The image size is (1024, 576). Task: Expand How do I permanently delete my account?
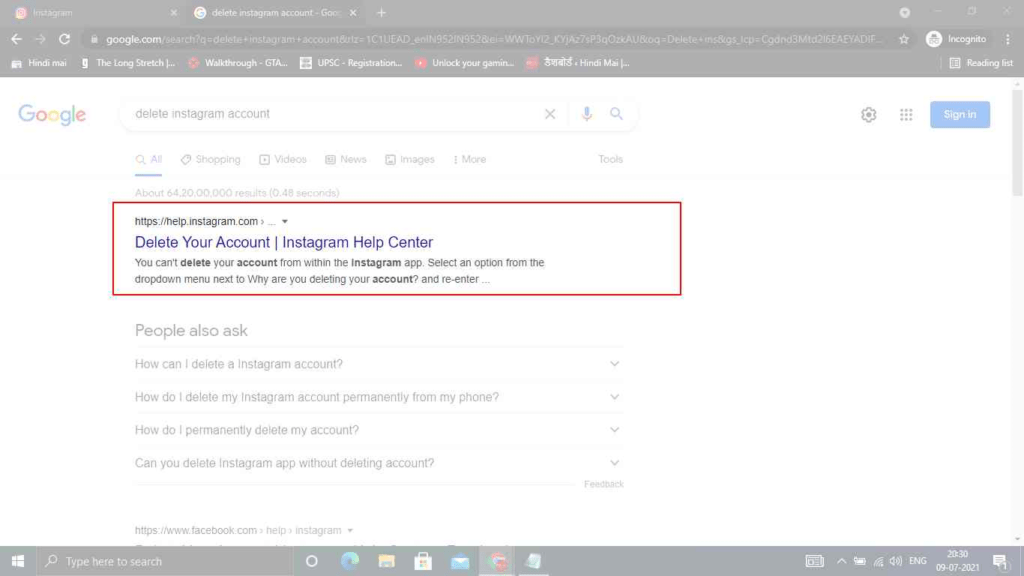pos(379,430)
